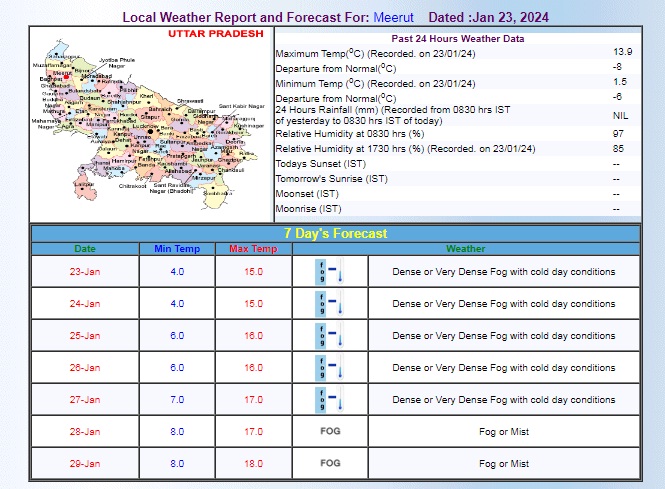This screenshot has width=665, height=489.
Task: Click the 25-Jan min temp 6.0
Action: point(177,335)
